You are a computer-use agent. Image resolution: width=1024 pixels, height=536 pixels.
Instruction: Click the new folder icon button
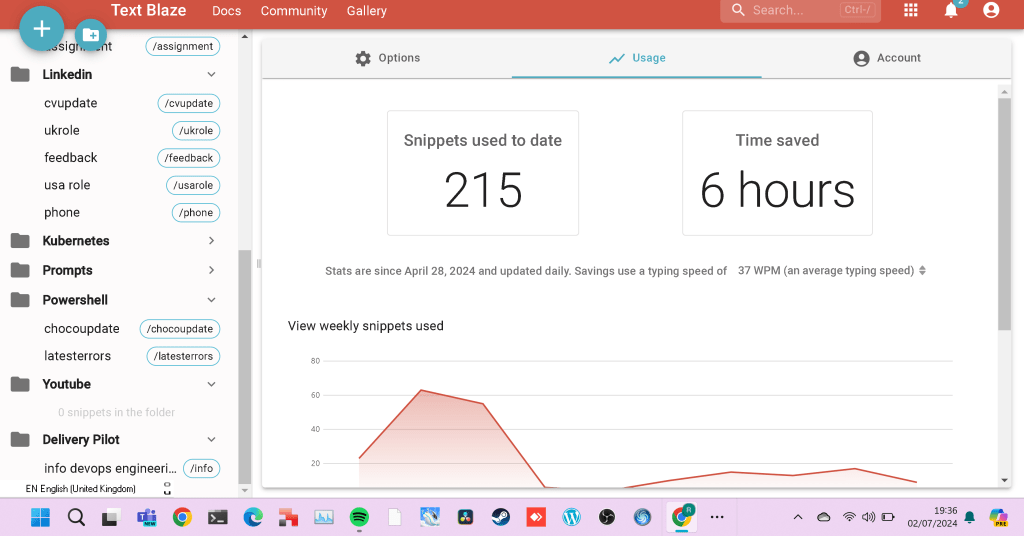[x=91, y=35]
